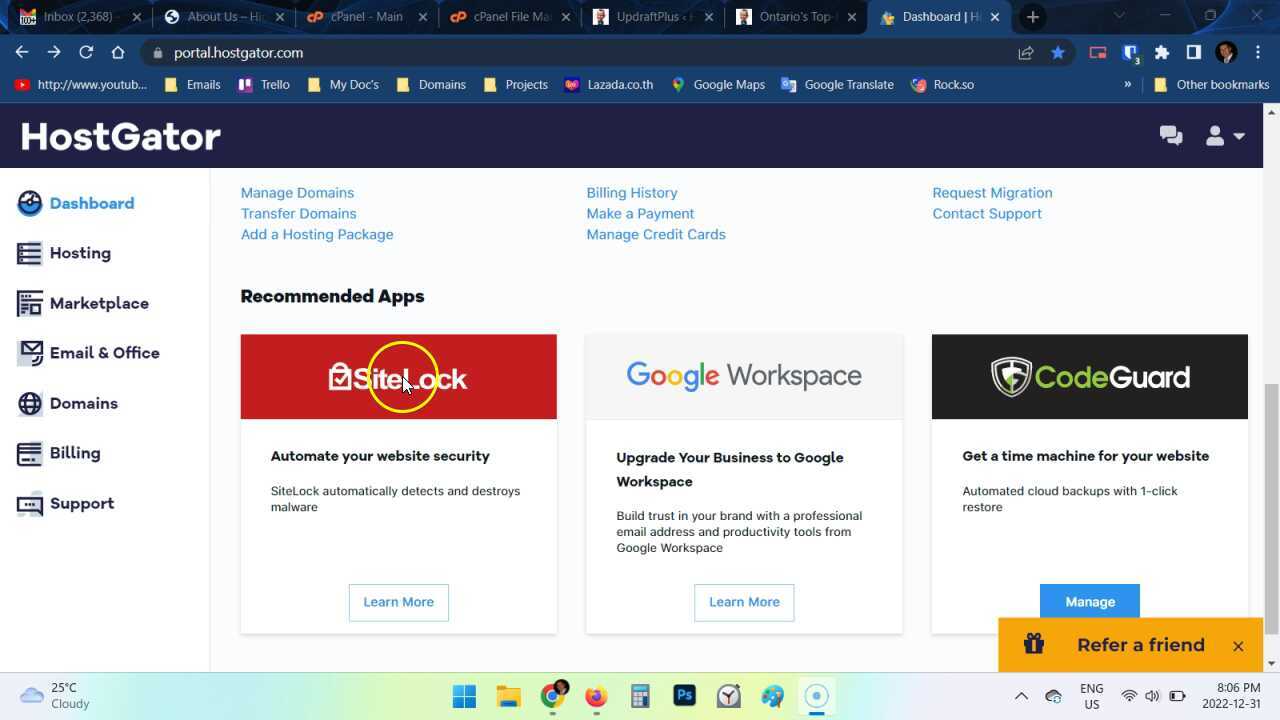The height and width of the screenshot is (720, 1280).
Task: Open Make a Payment link
Action: (x=640, y=214)
